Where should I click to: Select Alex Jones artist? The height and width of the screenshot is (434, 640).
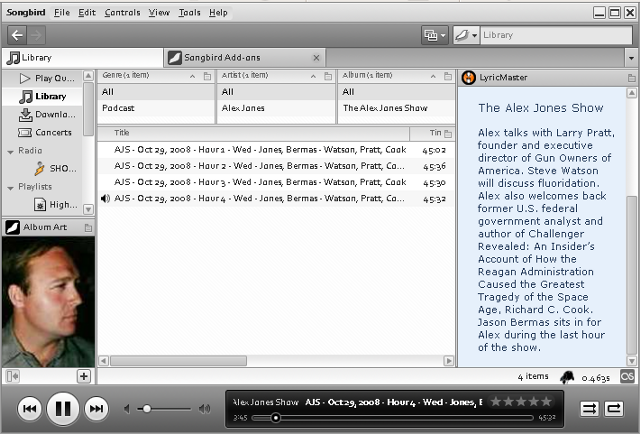tap(276, 108)
